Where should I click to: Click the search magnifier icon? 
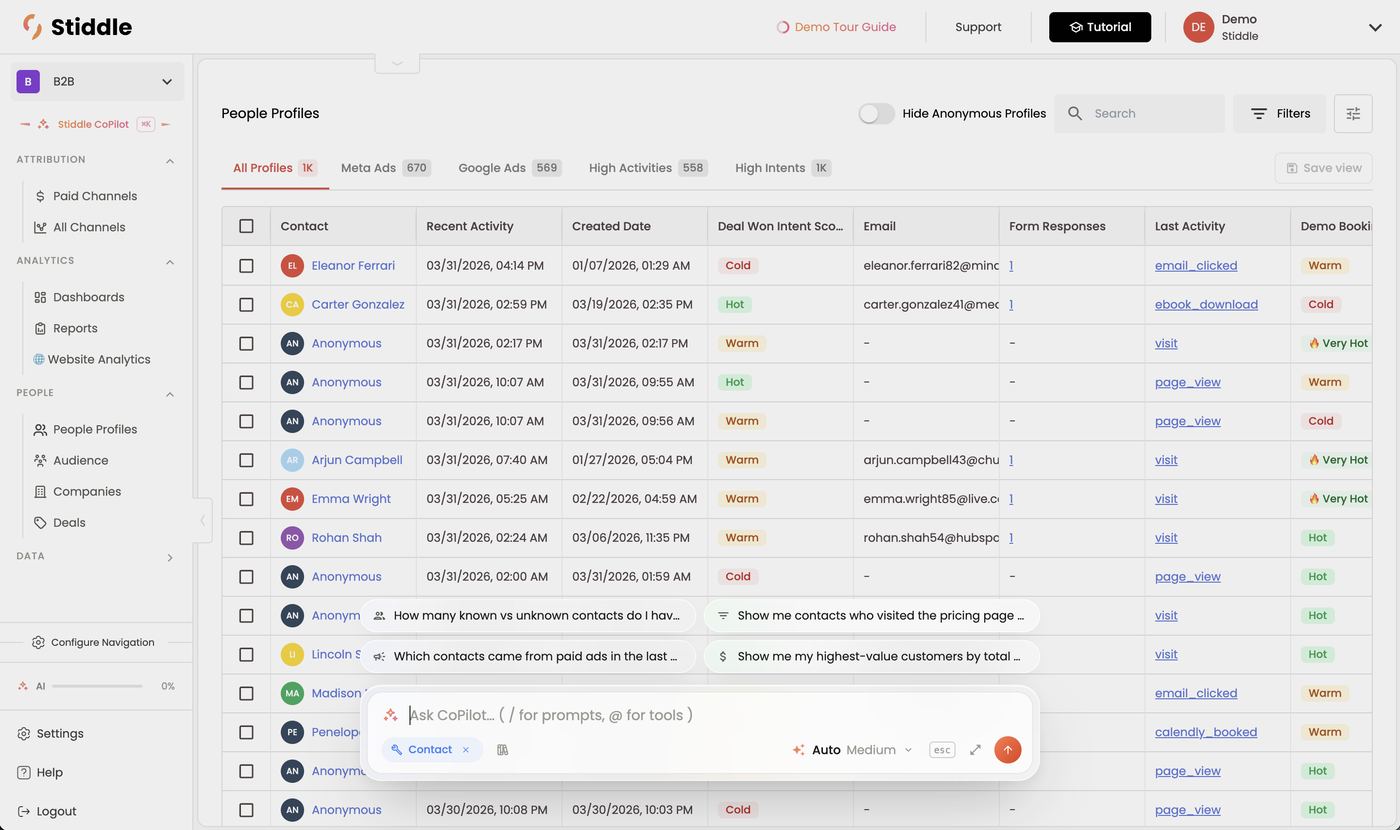point(1075,114)
